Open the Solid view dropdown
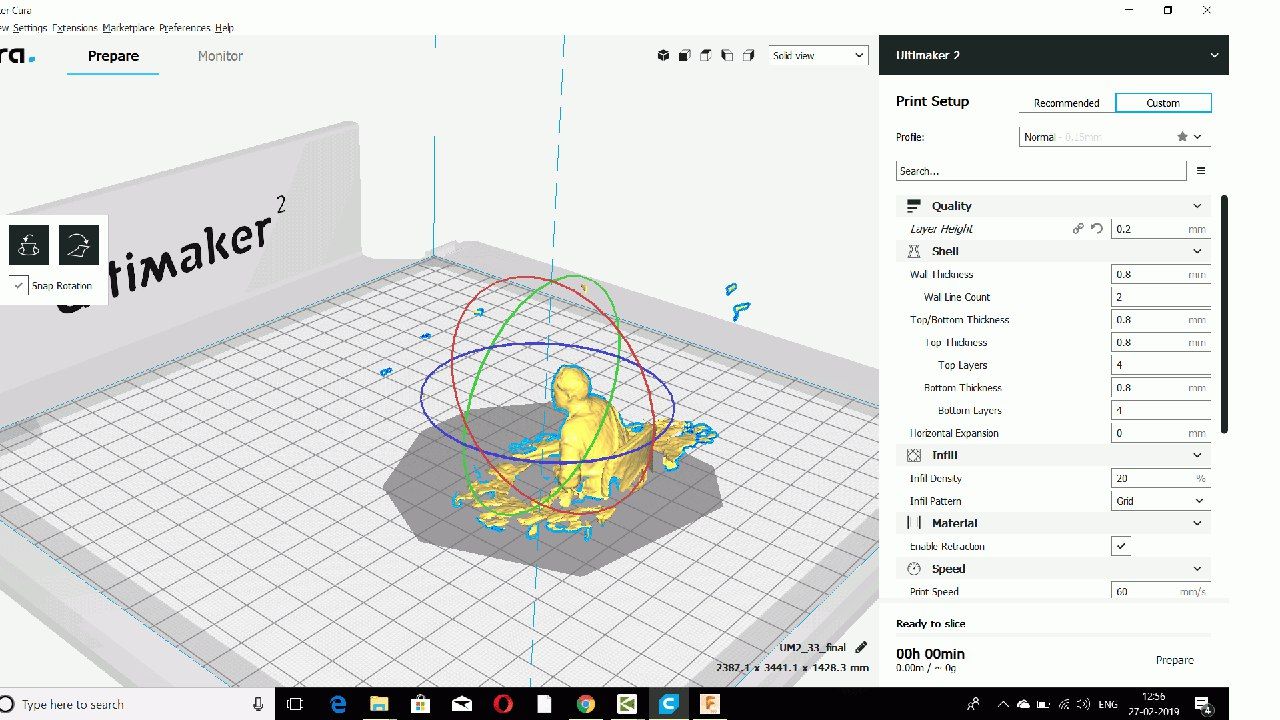This screenshot has width=1280, height=720. coord(818,56)
